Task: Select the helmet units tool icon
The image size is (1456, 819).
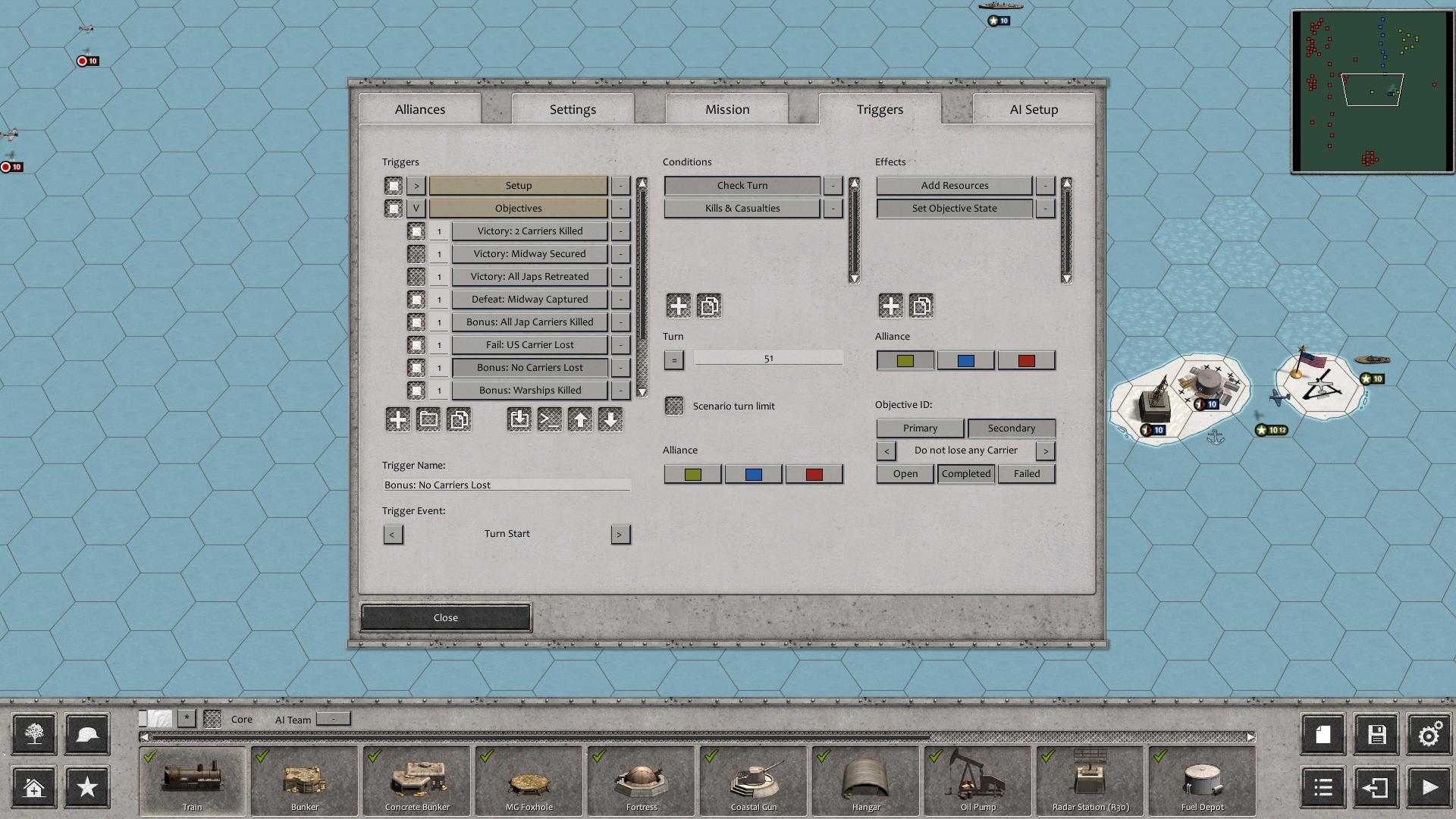Action: coord(87,734)
